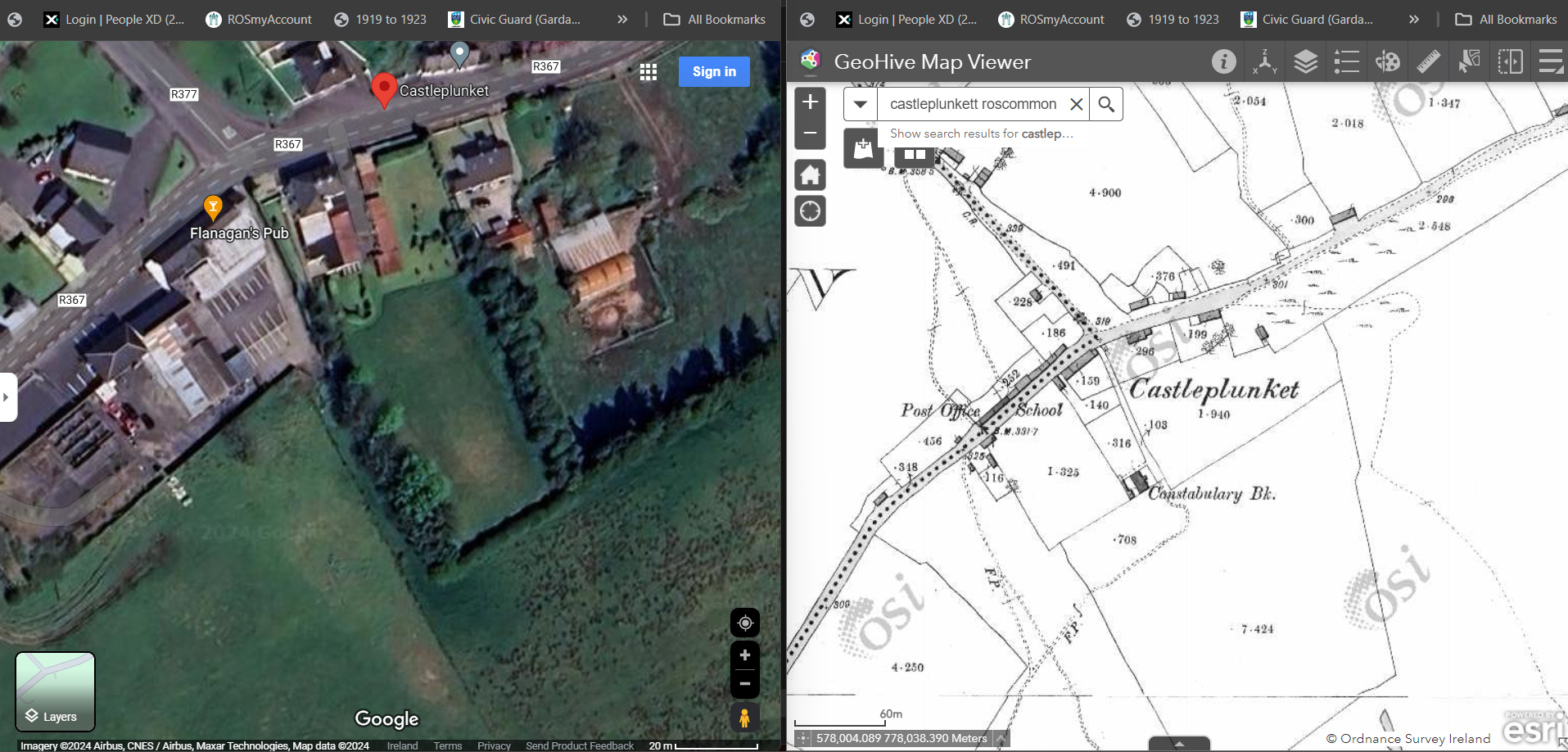Click the red Castleplunket map pin

coord(383,91)
